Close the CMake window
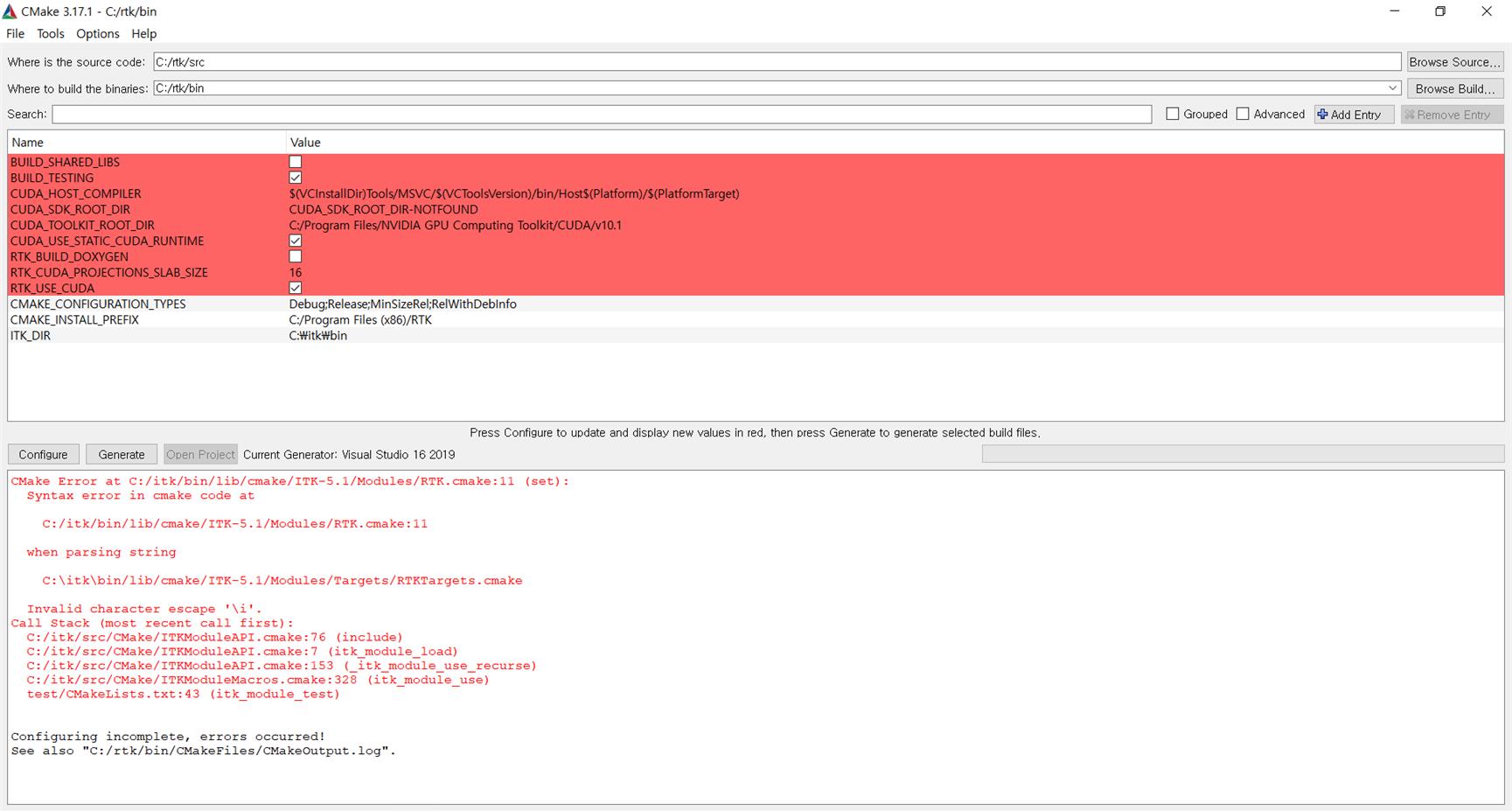The image size is (1512, 811). point(1487,11)
